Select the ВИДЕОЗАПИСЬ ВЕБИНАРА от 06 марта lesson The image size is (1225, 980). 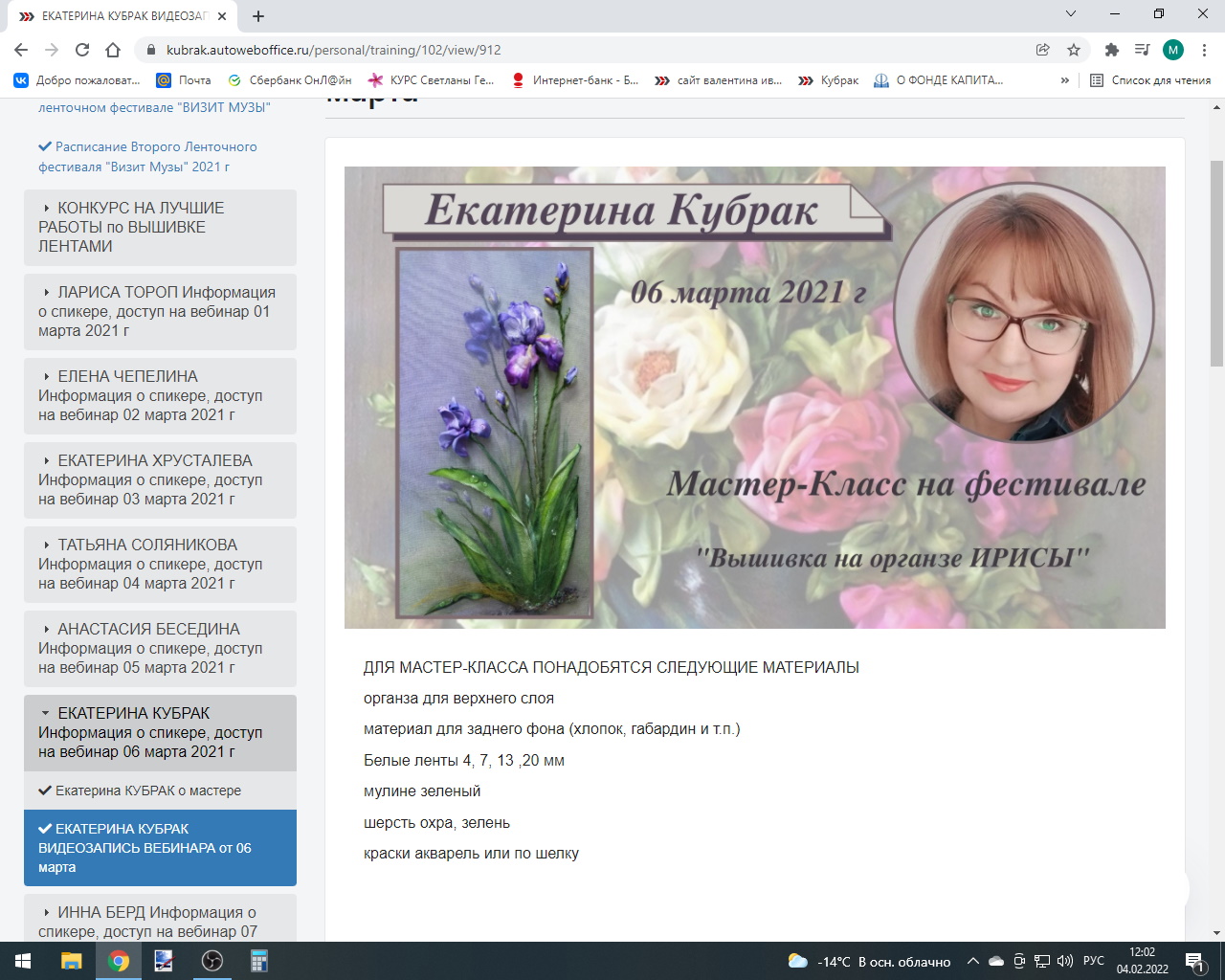point(153,848)
